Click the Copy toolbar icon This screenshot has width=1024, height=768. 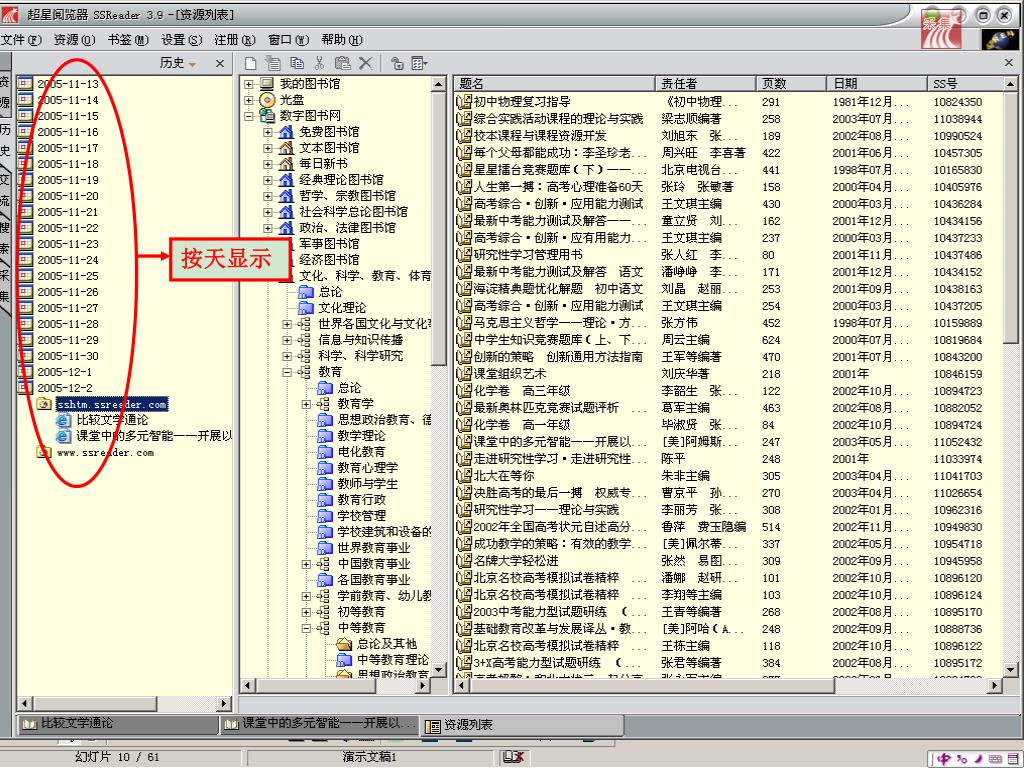[297, 63]
